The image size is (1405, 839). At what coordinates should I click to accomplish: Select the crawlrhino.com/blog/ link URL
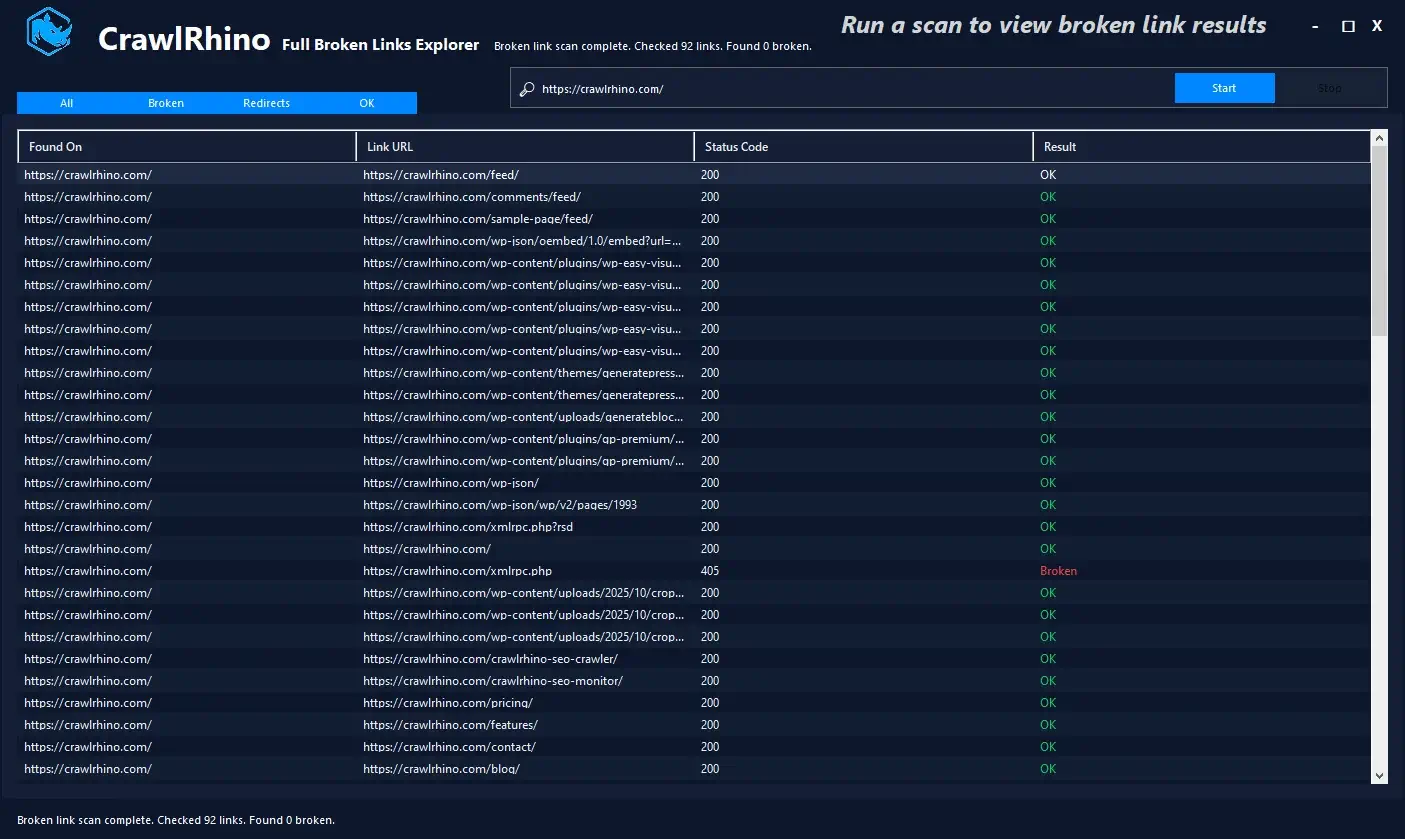441,769
